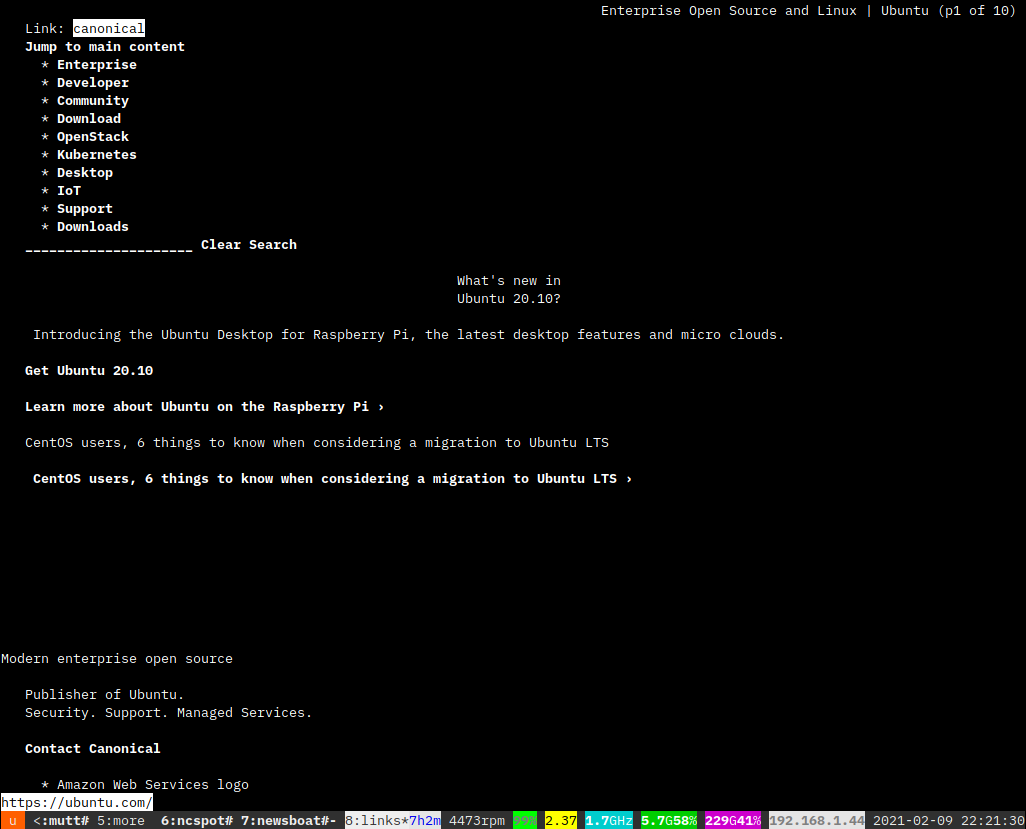
Task: Follow the Contact Canonical link
Action: (93, 749)
